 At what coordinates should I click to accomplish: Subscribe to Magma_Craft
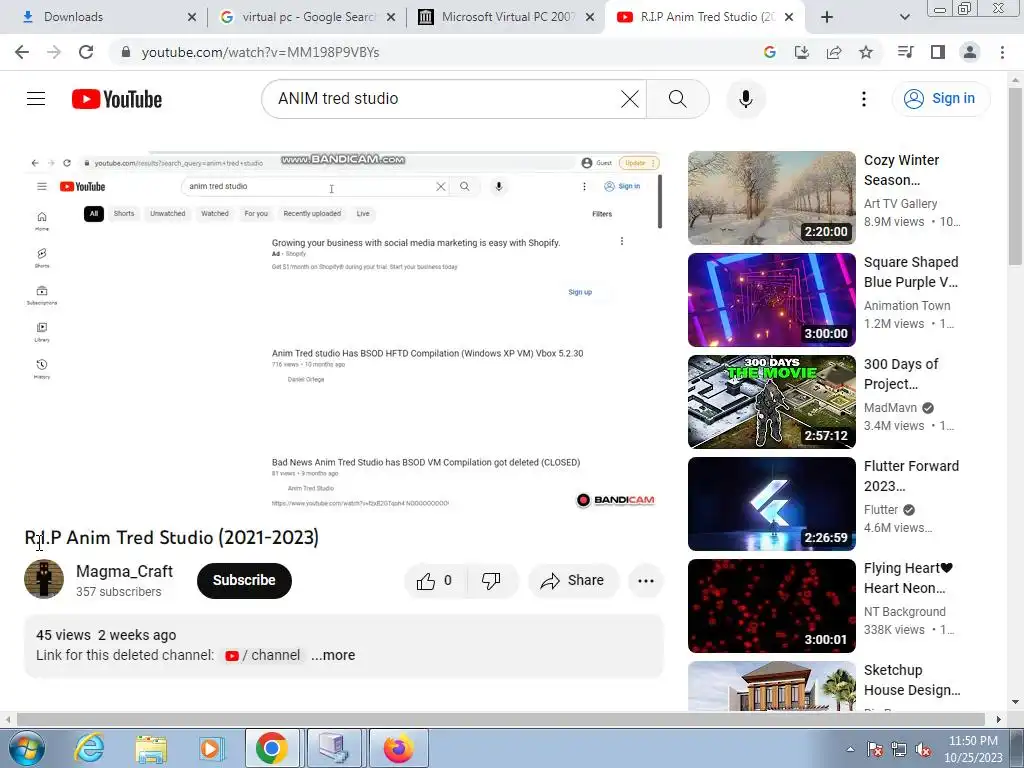tap(244, 580)
